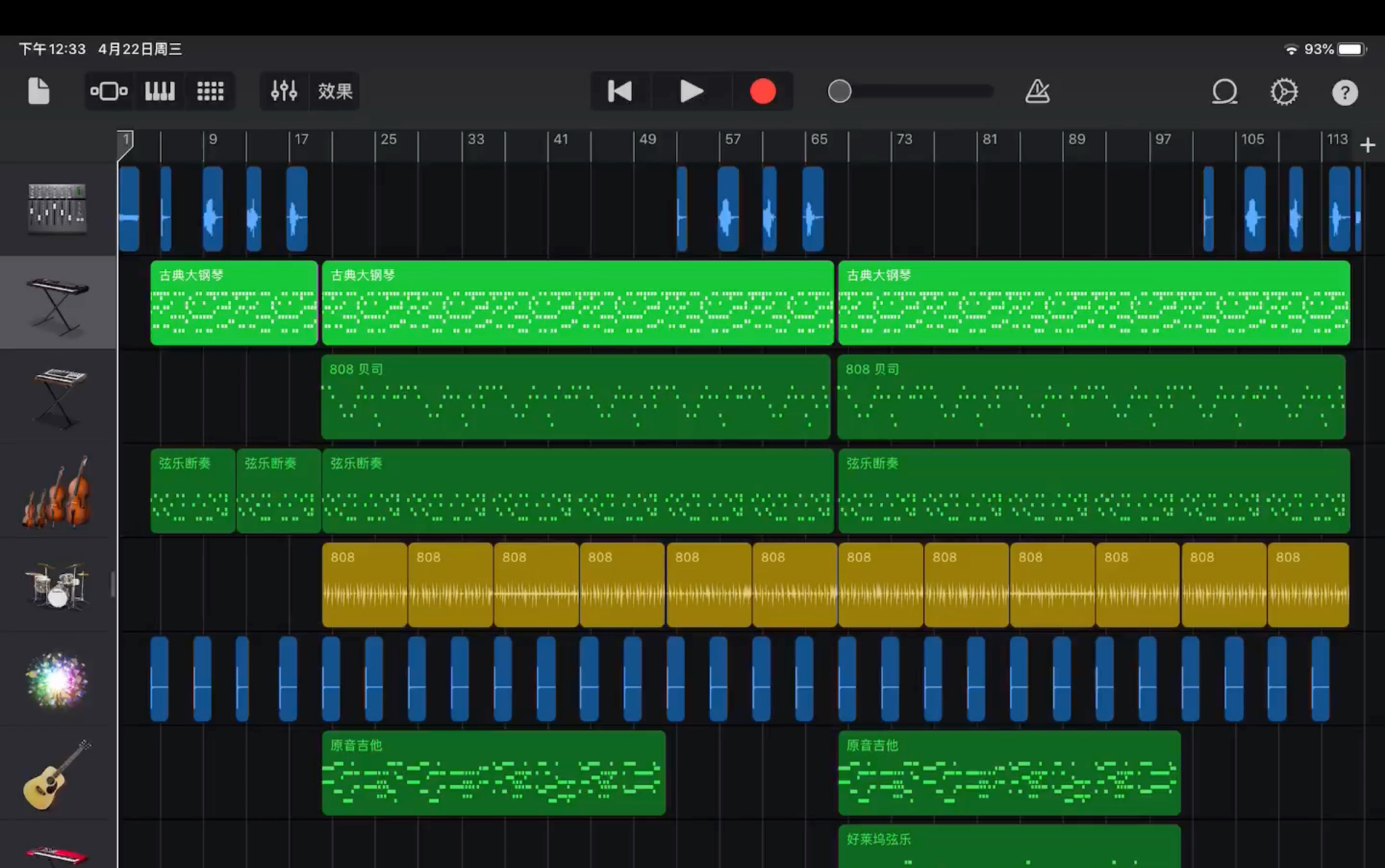The image size is (1385, 868).
Task: Jump to bar 65 on ruler
Action: click(x=819, y=139)
